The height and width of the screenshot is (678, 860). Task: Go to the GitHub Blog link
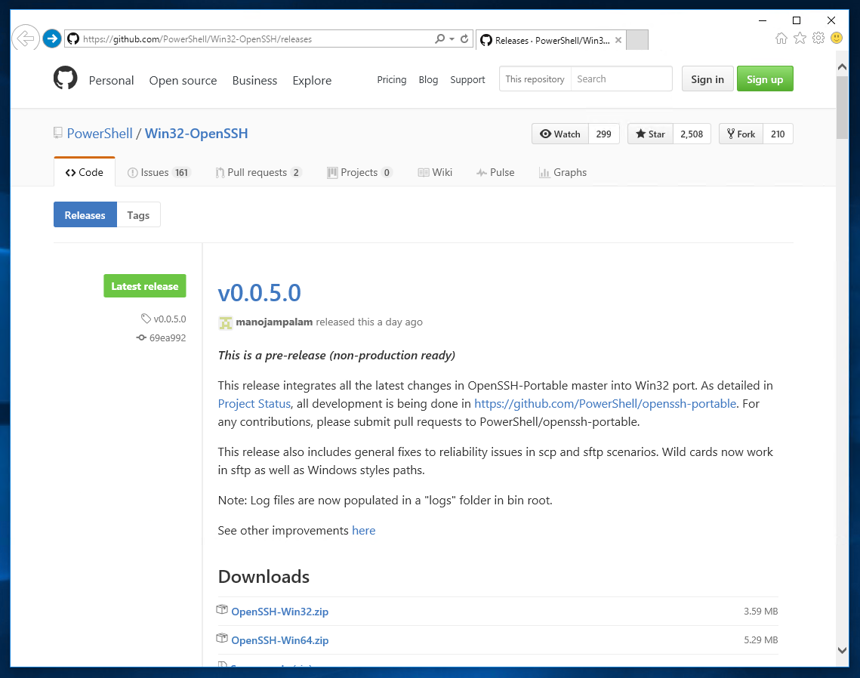[x=428, y=80]
